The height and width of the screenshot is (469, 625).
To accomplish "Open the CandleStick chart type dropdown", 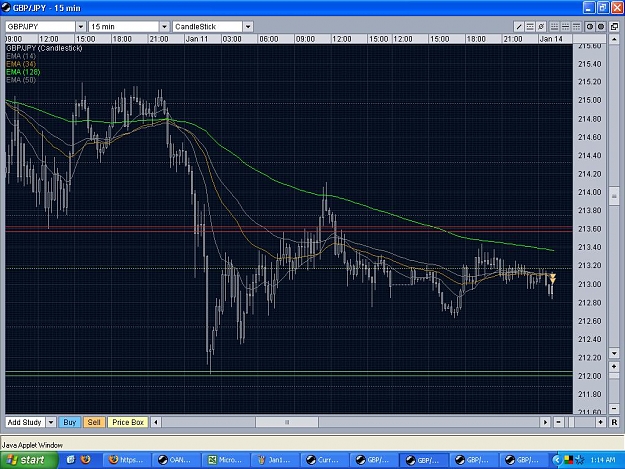I will click(x=248, y=27).
